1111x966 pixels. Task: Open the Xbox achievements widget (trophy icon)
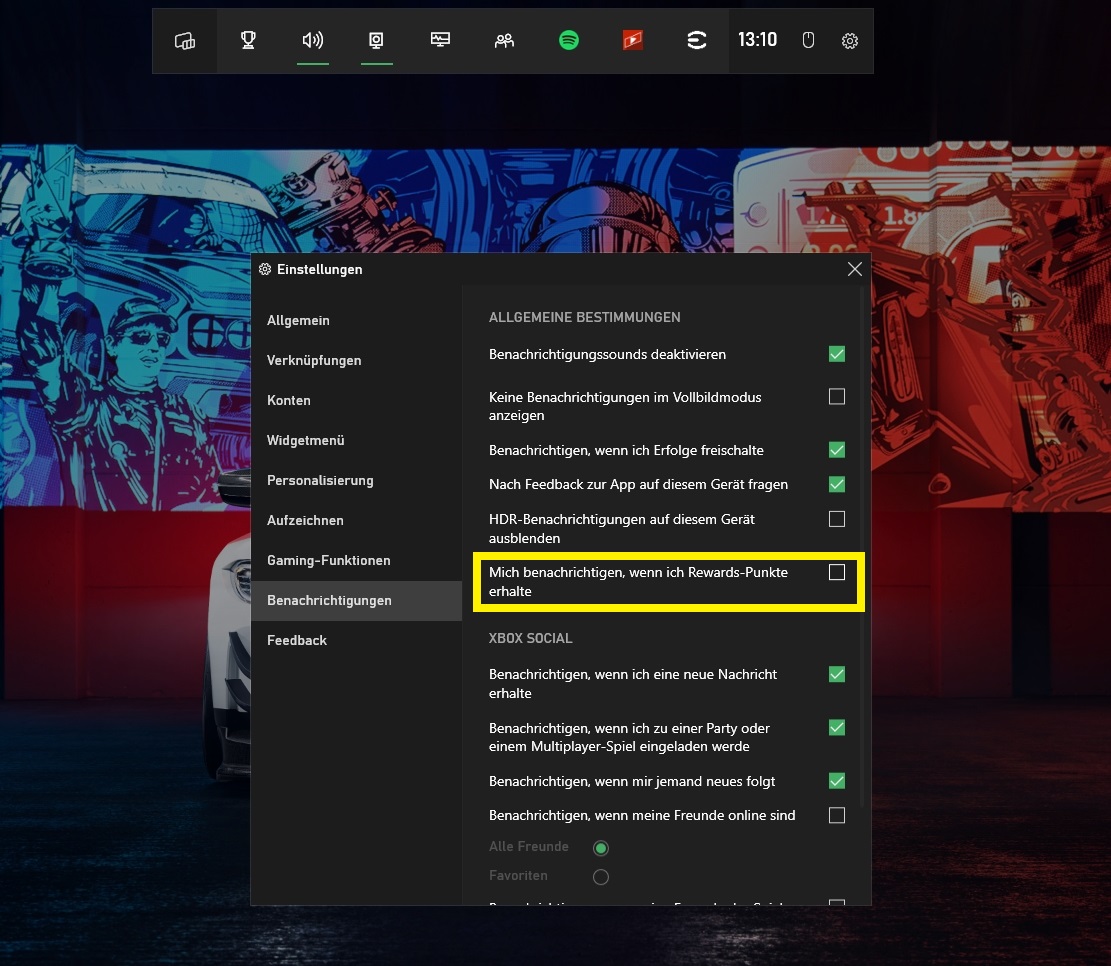(x=247, y=40)
